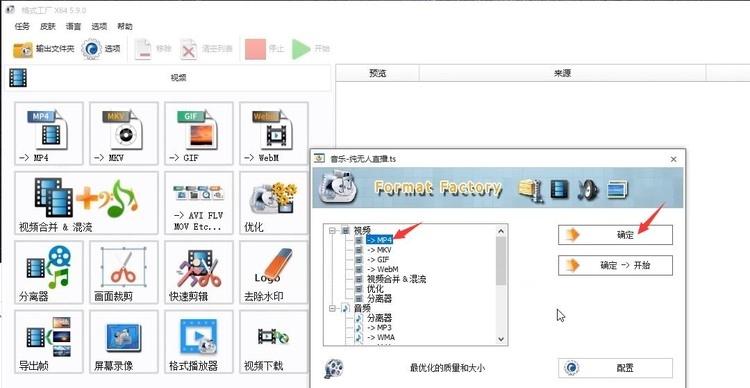This screenshot has width=750, height=388.
Task: Open the 皮肤 menu
Action: 48,26
